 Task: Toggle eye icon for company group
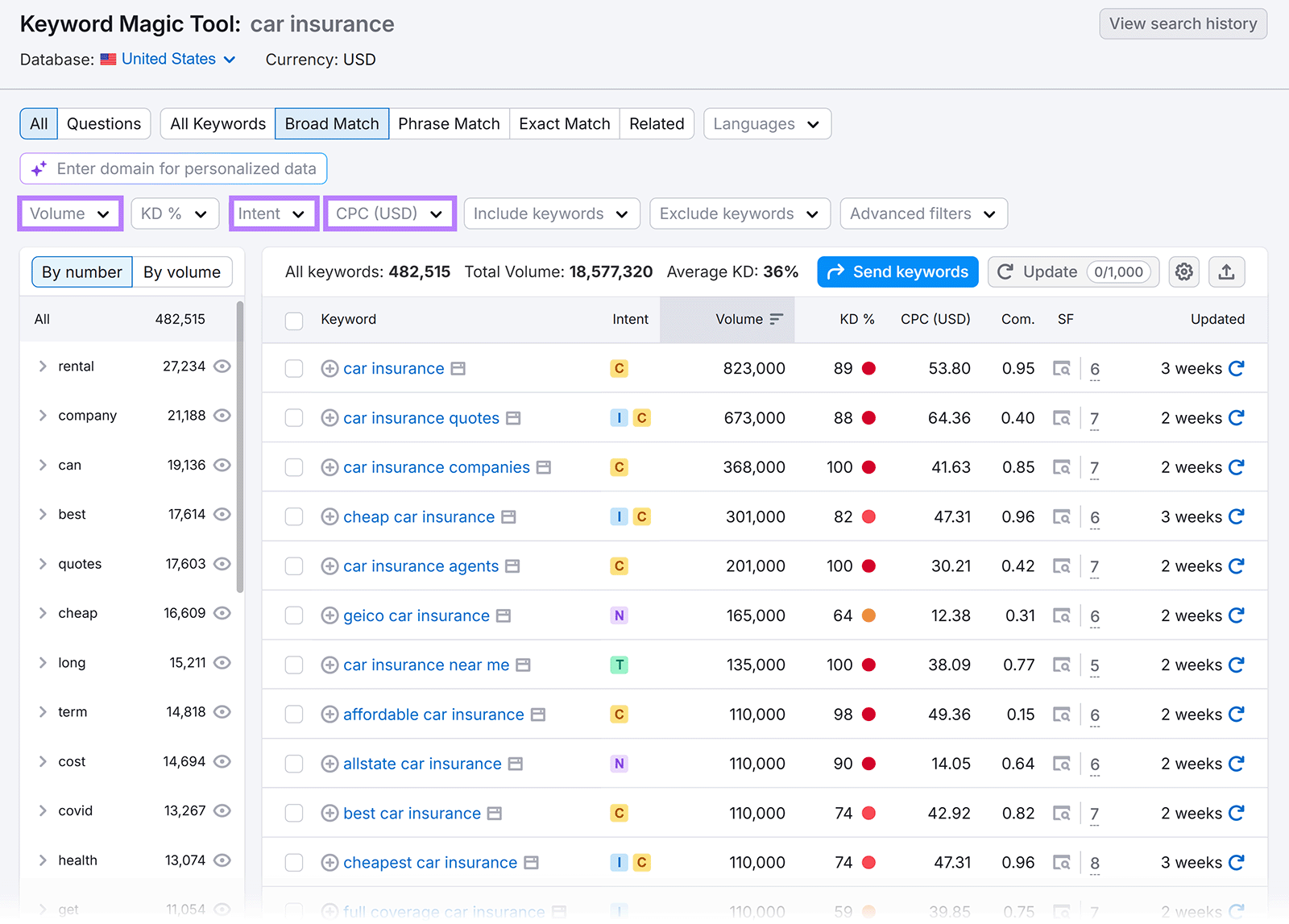222,416
